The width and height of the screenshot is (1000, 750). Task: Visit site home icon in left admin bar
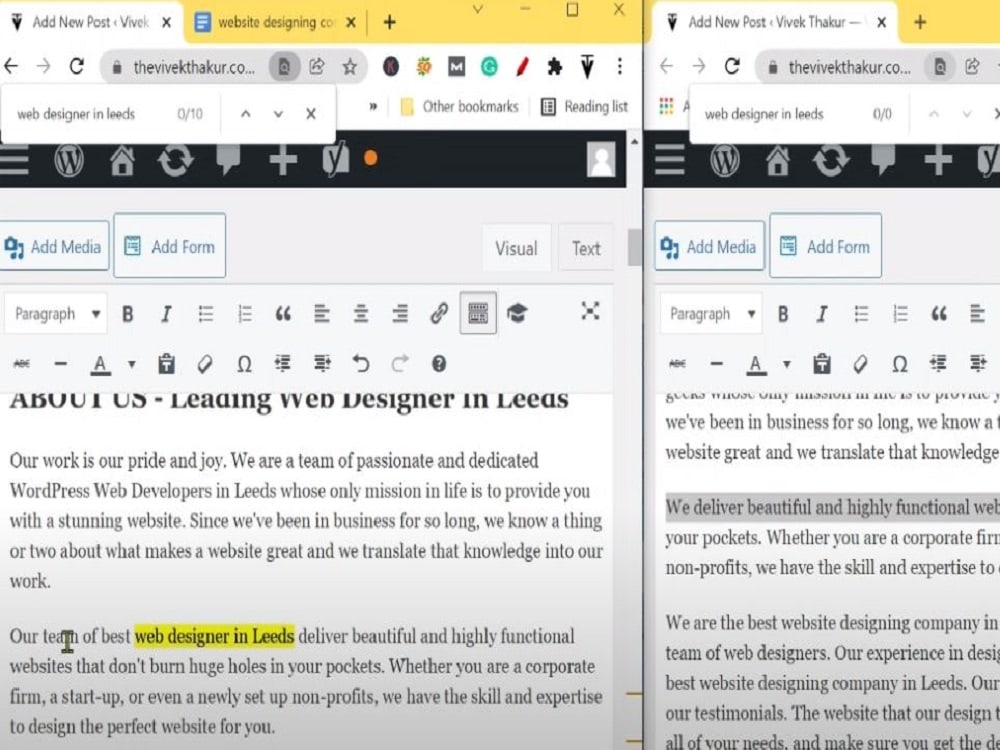(x=122, y=159)
